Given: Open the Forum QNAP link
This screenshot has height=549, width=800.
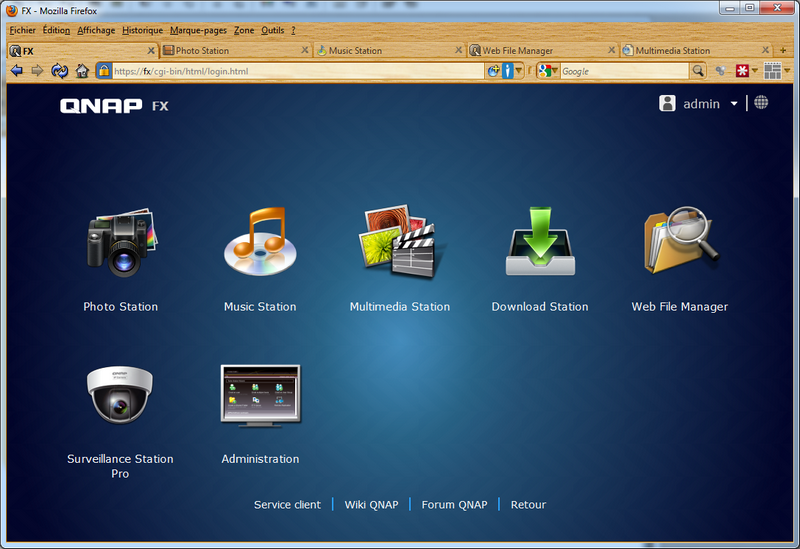Looking at the screenshot, I should coord(454,505).
